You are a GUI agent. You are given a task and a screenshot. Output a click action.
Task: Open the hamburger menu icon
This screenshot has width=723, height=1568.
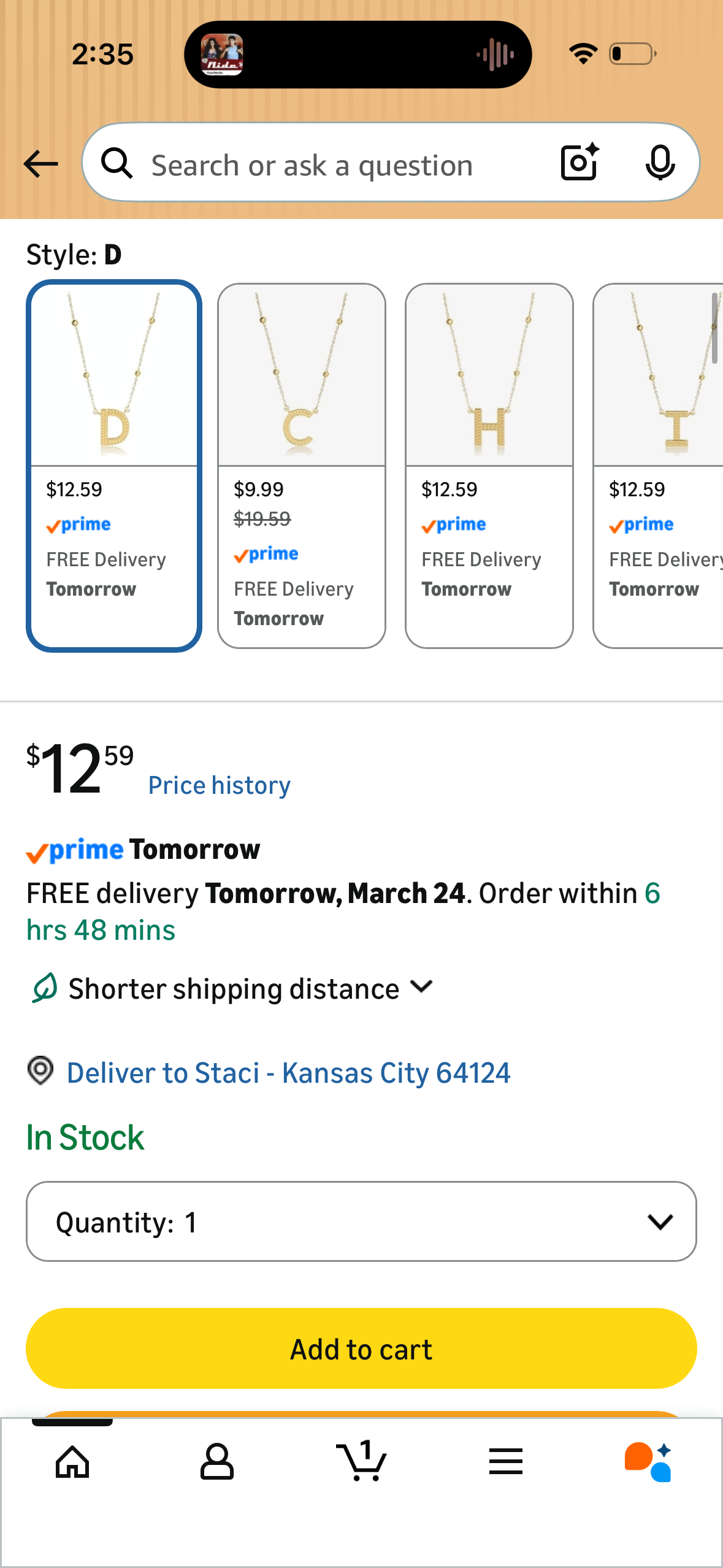(x=506, y=1461)
